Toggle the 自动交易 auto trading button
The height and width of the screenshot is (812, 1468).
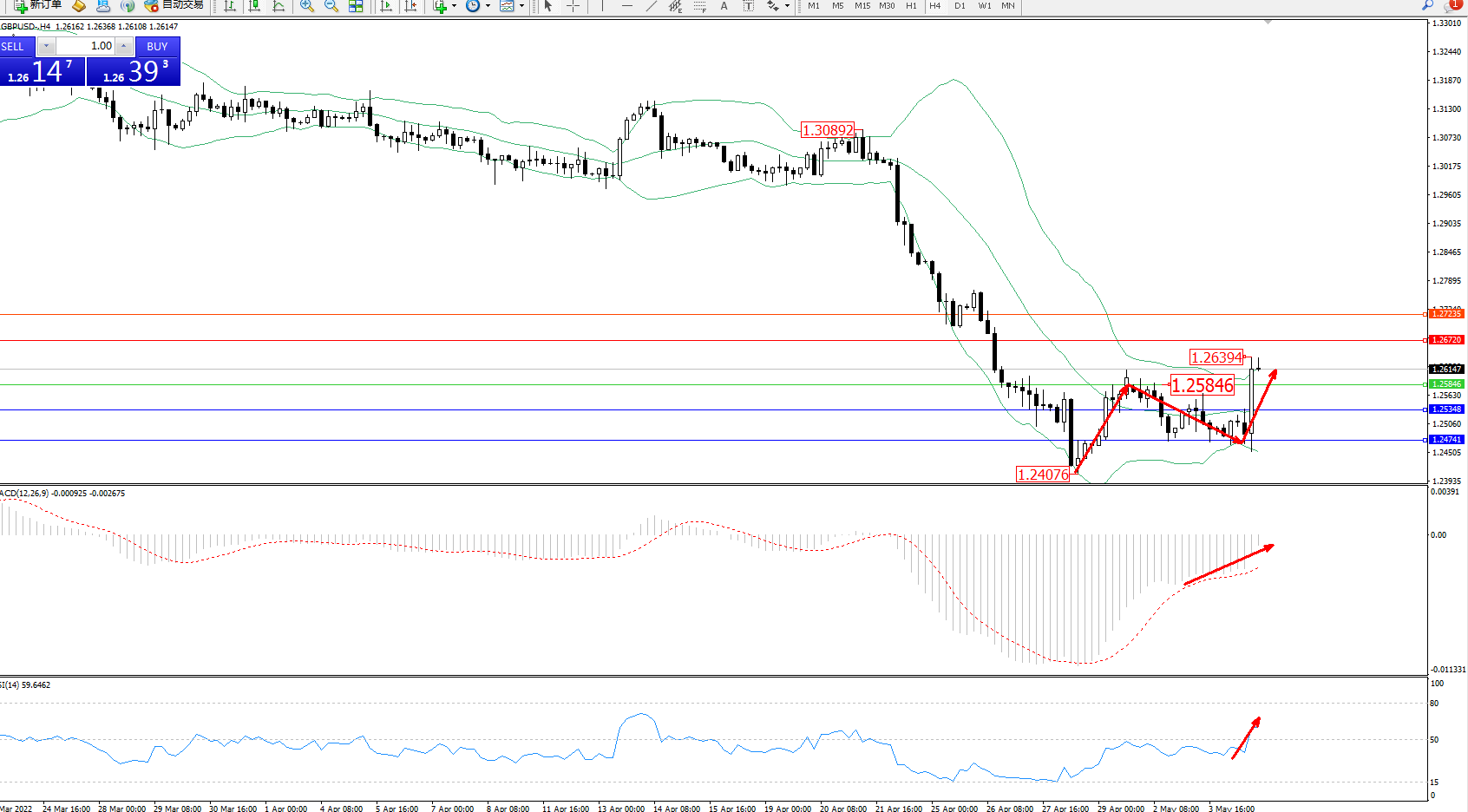[x=174, y=5]
